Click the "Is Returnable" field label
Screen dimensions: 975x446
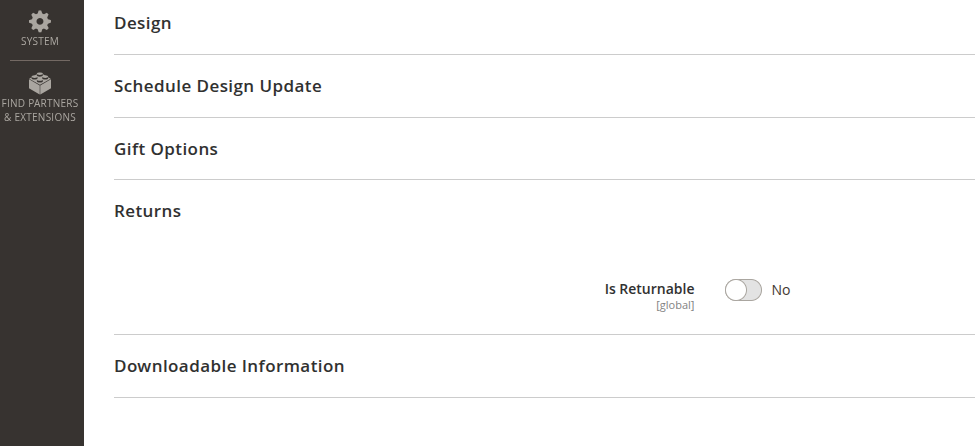[649, 289]
